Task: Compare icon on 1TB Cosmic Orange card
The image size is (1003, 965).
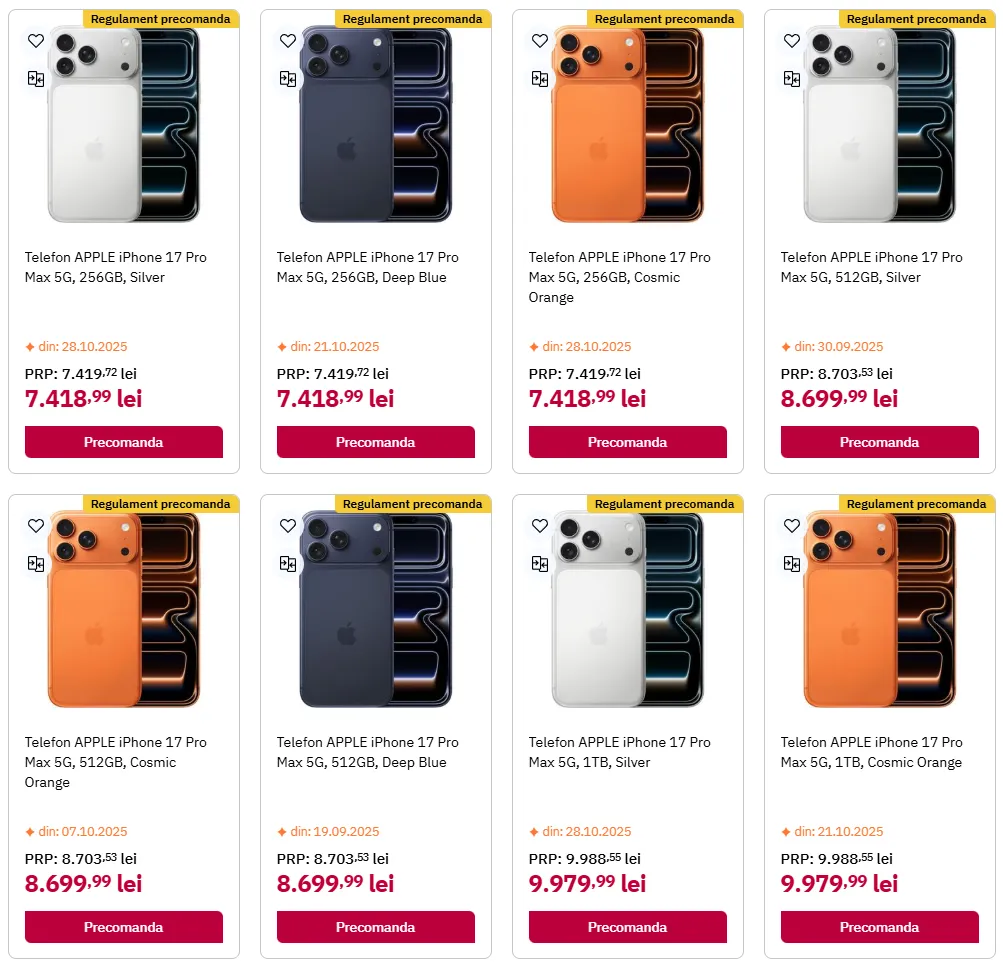Action: tap(792, 563)
